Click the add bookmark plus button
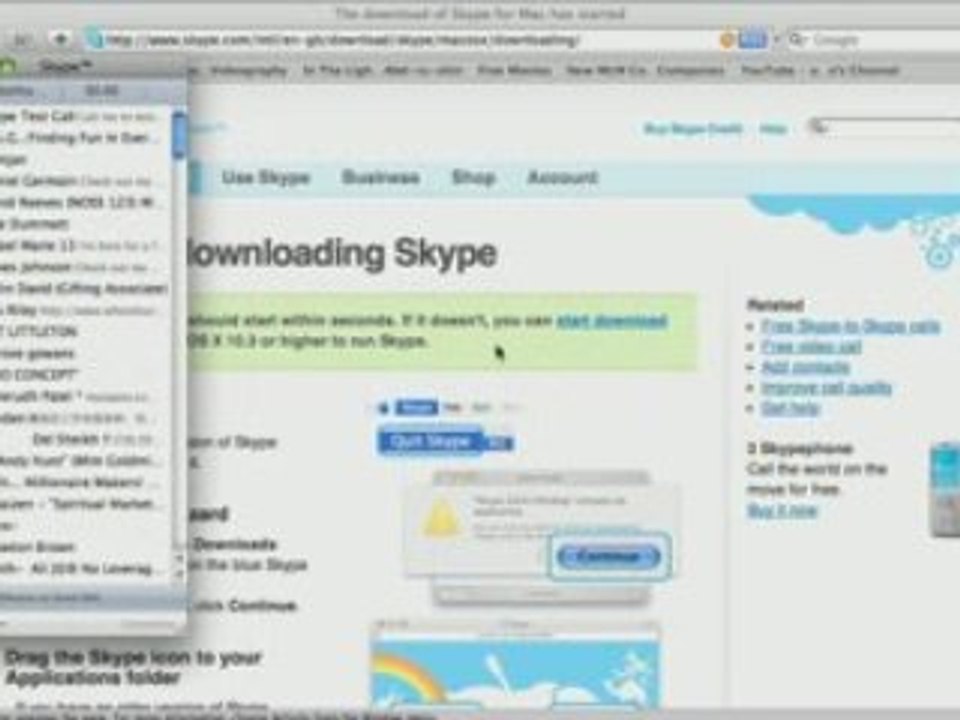This screenshot has height=720, width=960. pyautogui.click(x=61, y=40)
